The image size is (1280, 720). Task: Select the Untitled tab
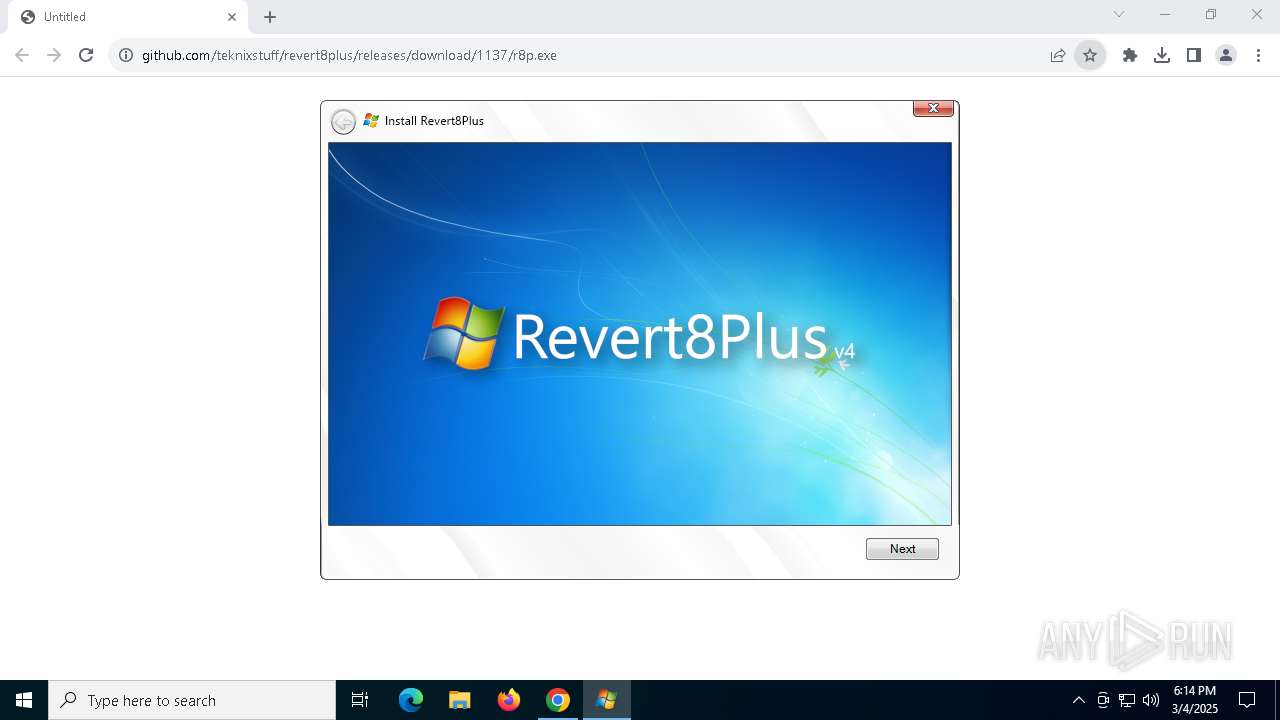click(x=126, y=17)
